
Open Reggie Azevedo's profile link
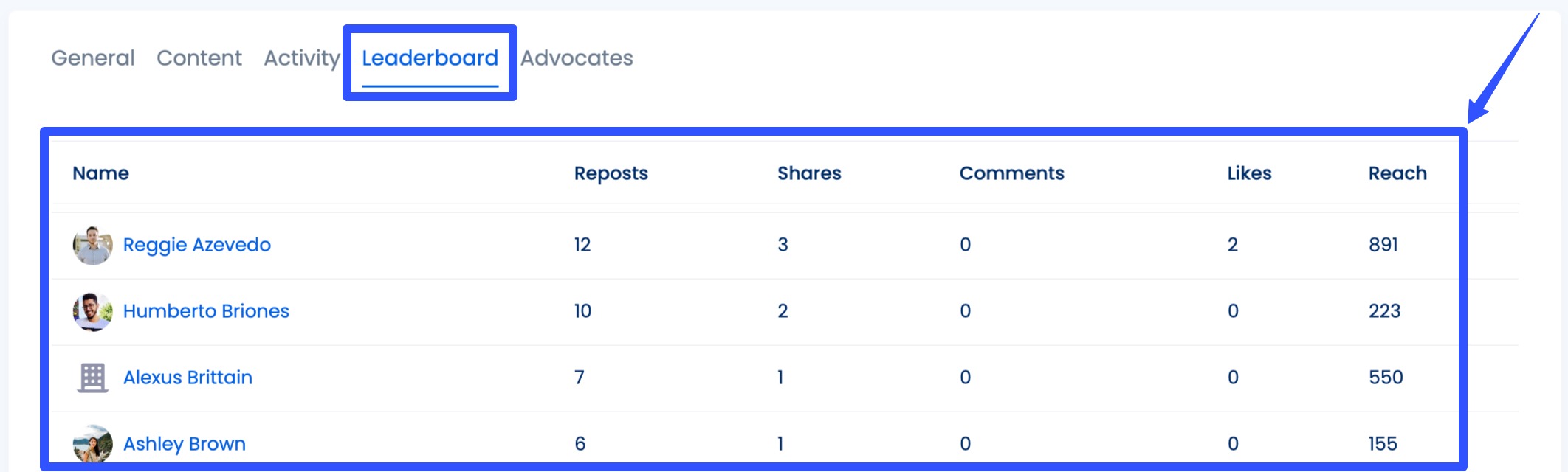pyautogui.click(x=197, y=244)
